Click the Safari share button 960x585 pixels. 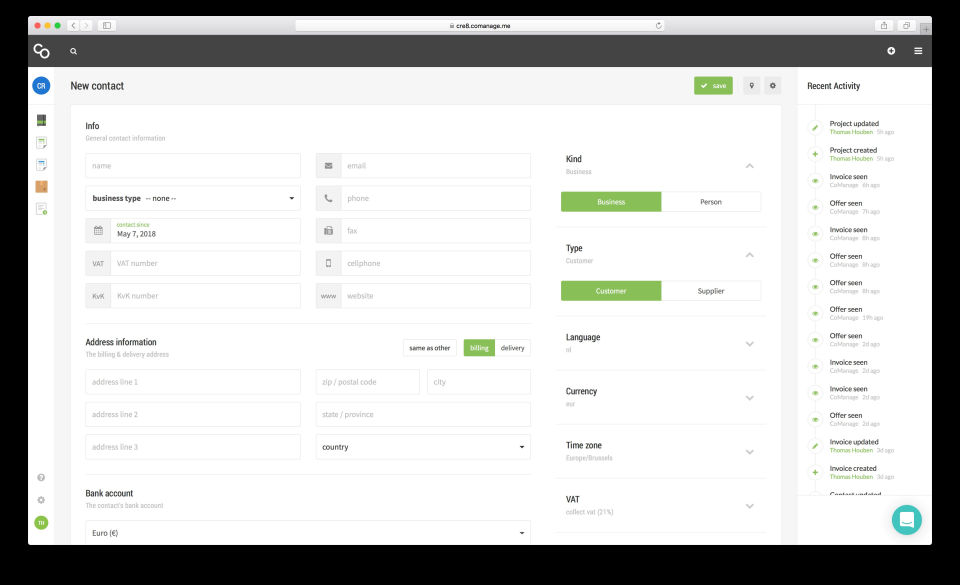[x=883, y=26]
